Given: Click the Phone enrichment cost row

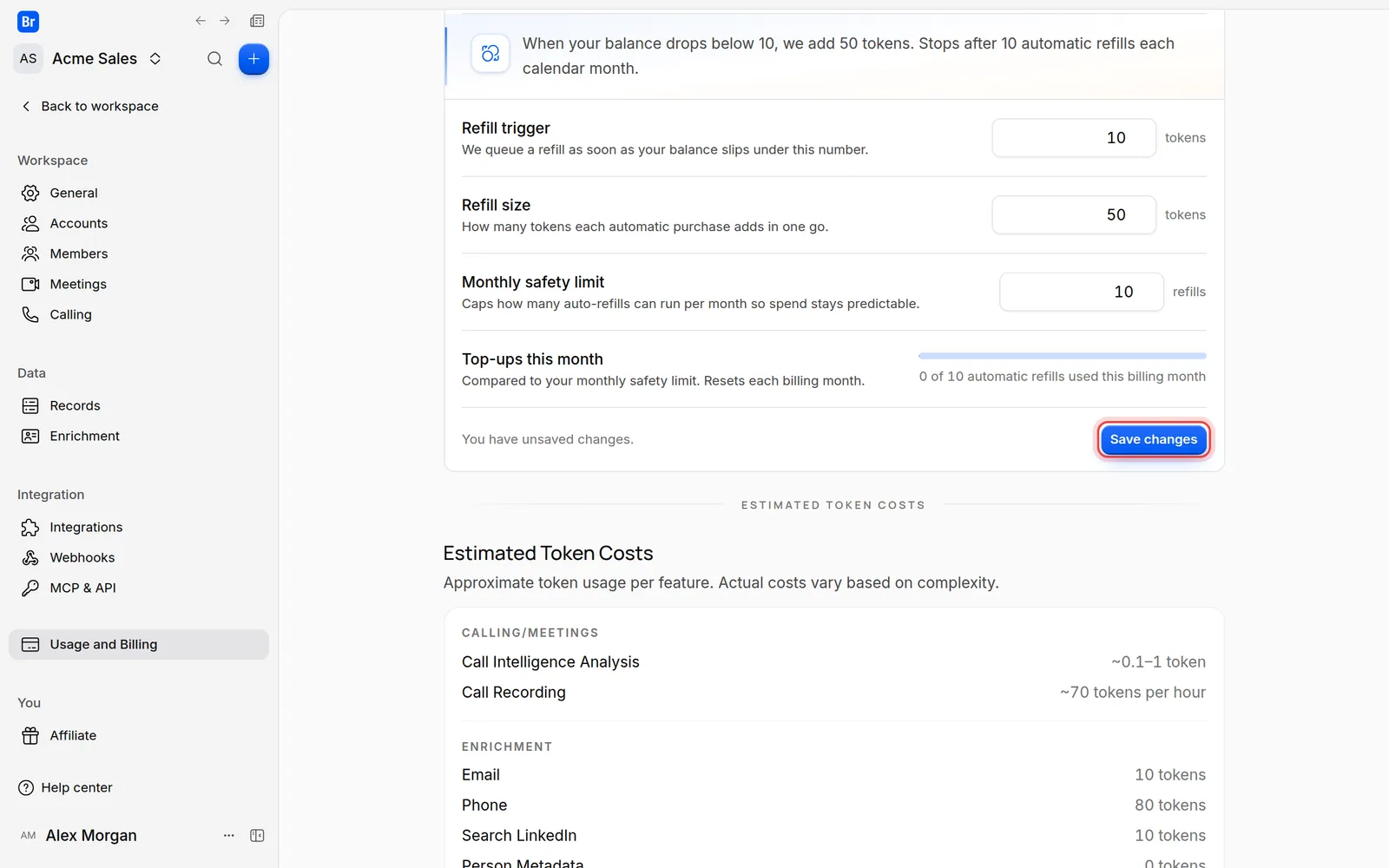Looking at the screenshot, I should [833, 805].
